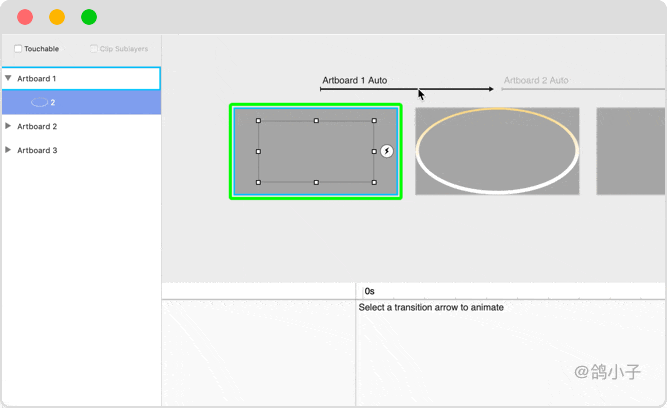
Task: Click the left-middle selection handle
Action: pyautogui.click(x=258, y=151)
